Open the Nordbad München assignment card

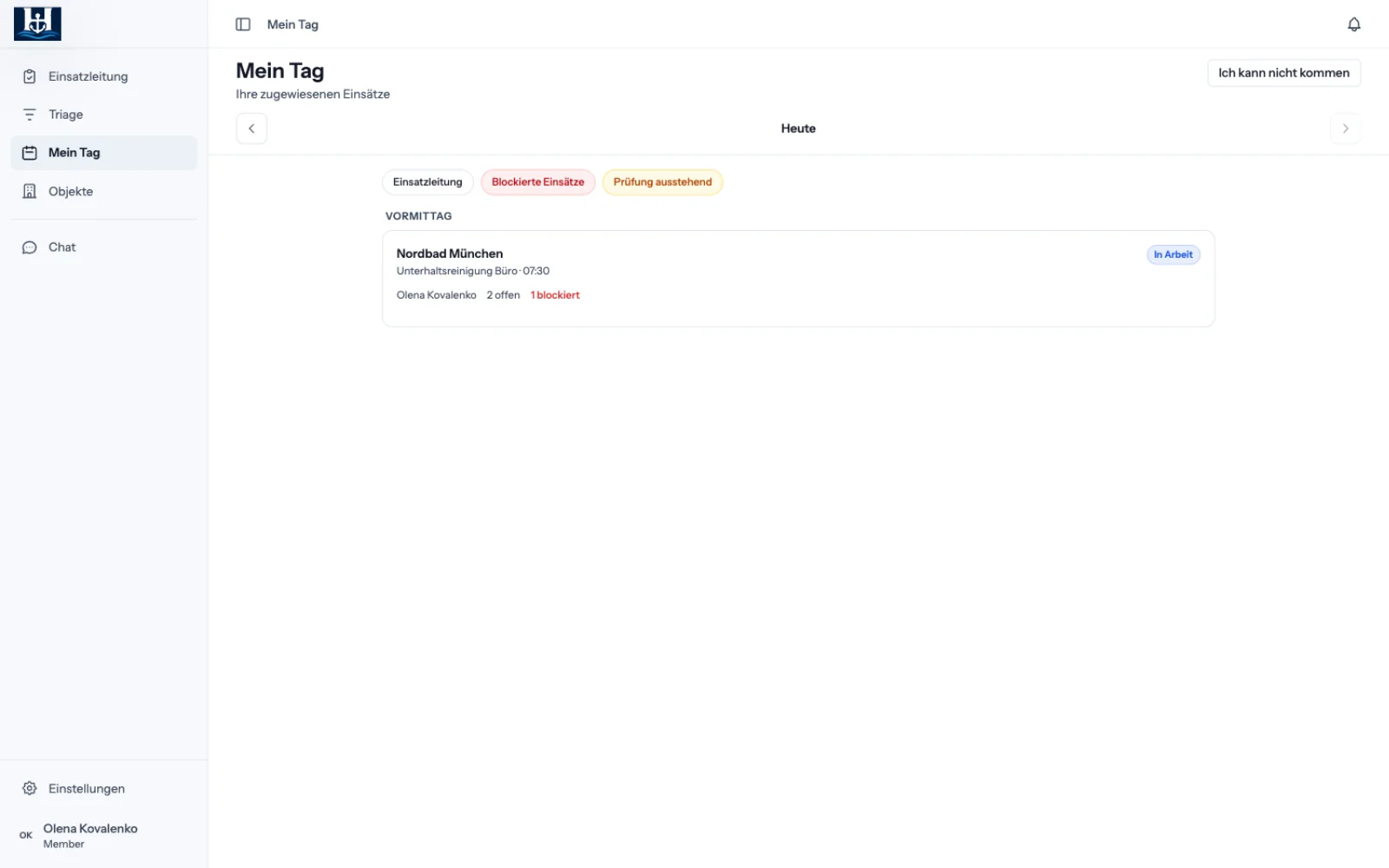(799, 279)
